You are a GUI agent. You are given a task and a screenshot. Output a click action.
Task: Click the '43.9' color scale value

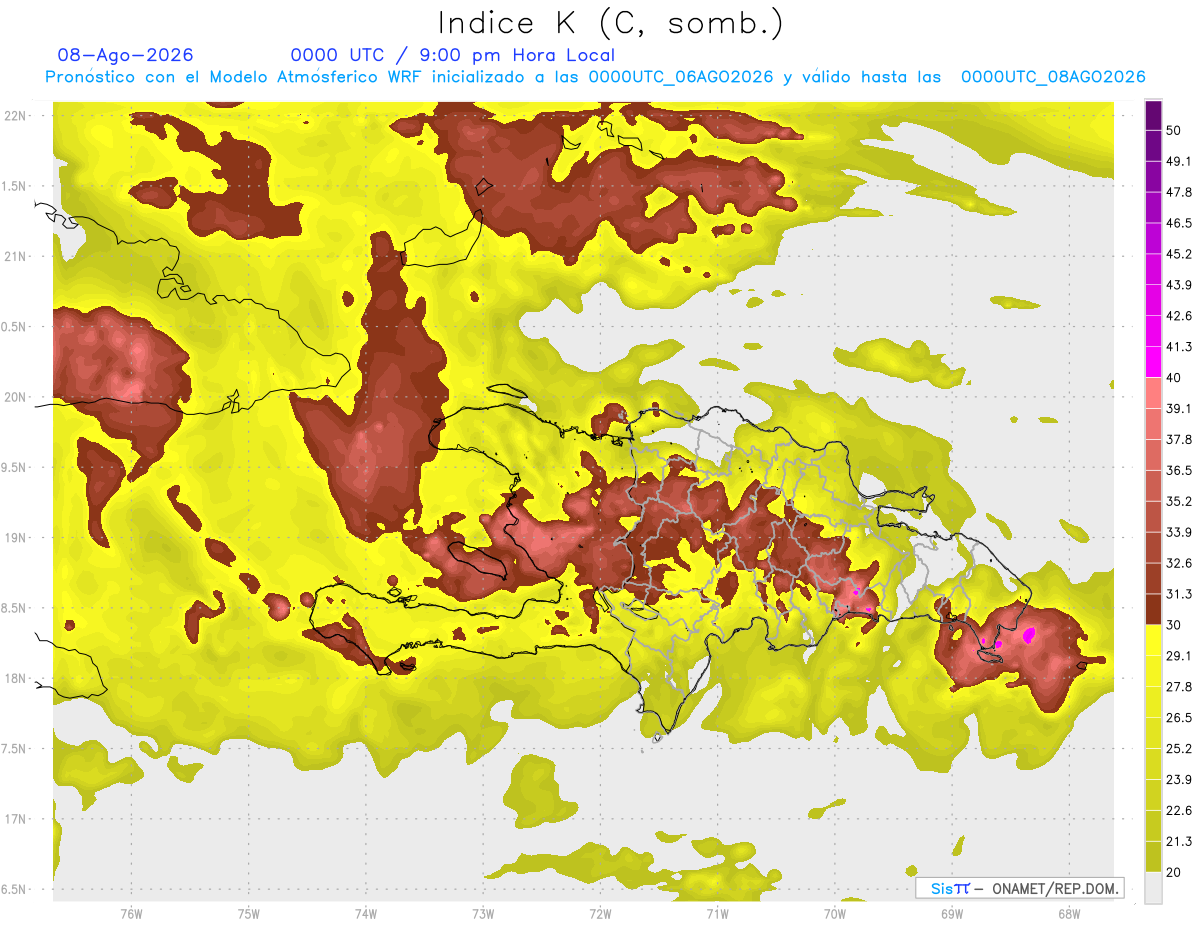coord(1179,285)
